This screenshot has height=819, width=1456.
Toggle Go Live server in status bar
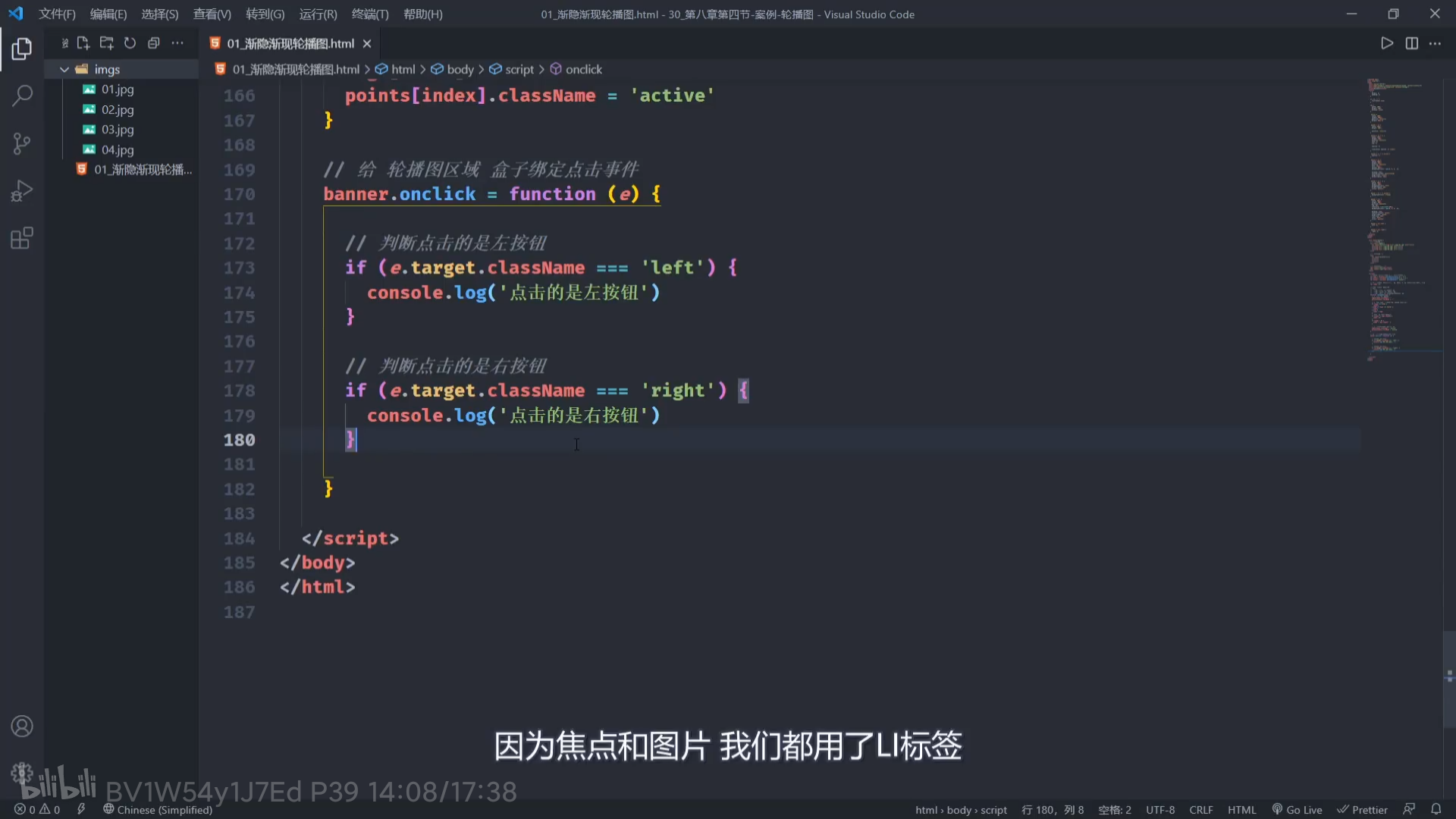1297,809
